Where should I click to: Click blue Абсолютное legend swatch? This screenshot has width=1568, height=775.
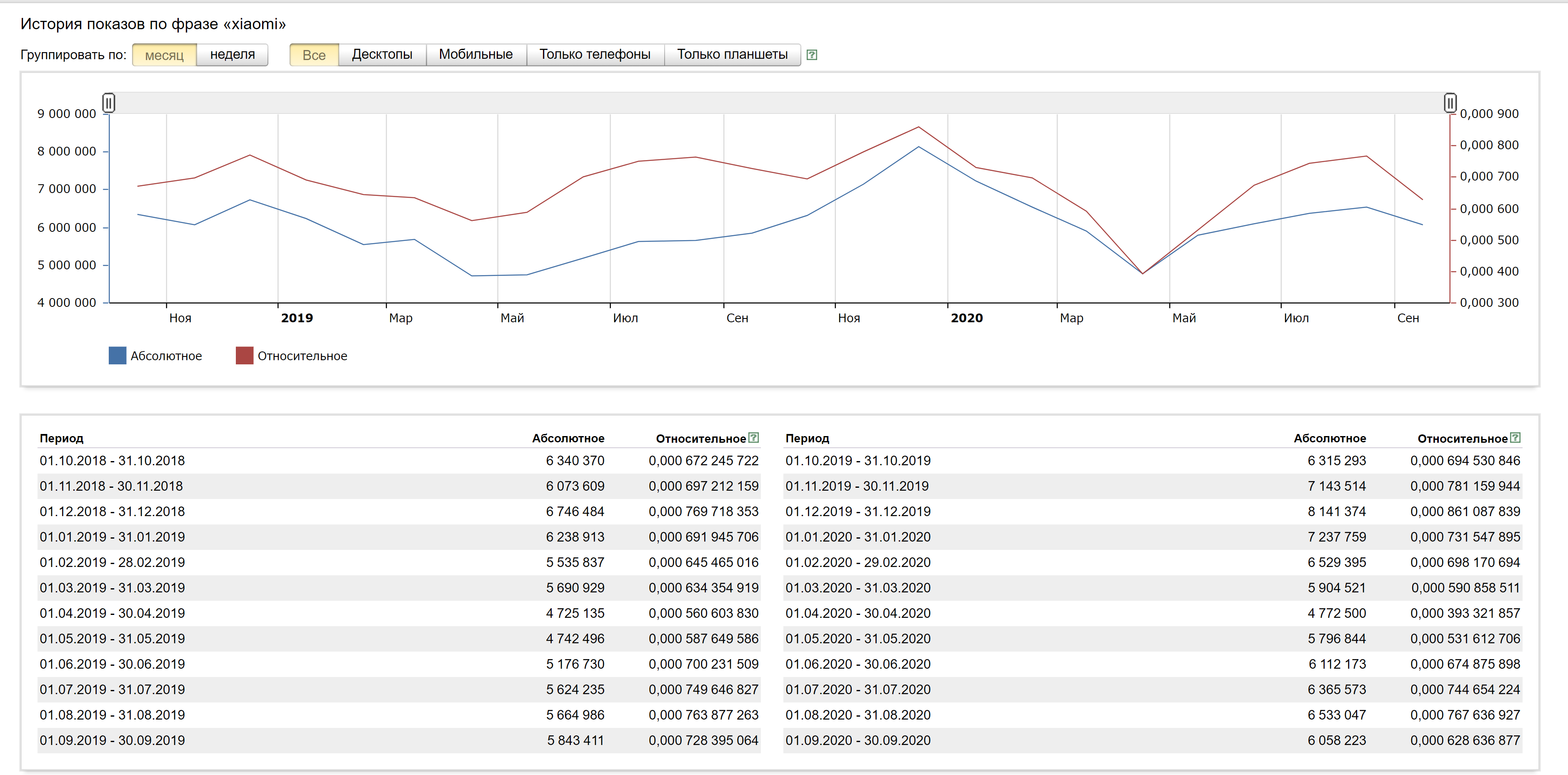pos(118,356)
